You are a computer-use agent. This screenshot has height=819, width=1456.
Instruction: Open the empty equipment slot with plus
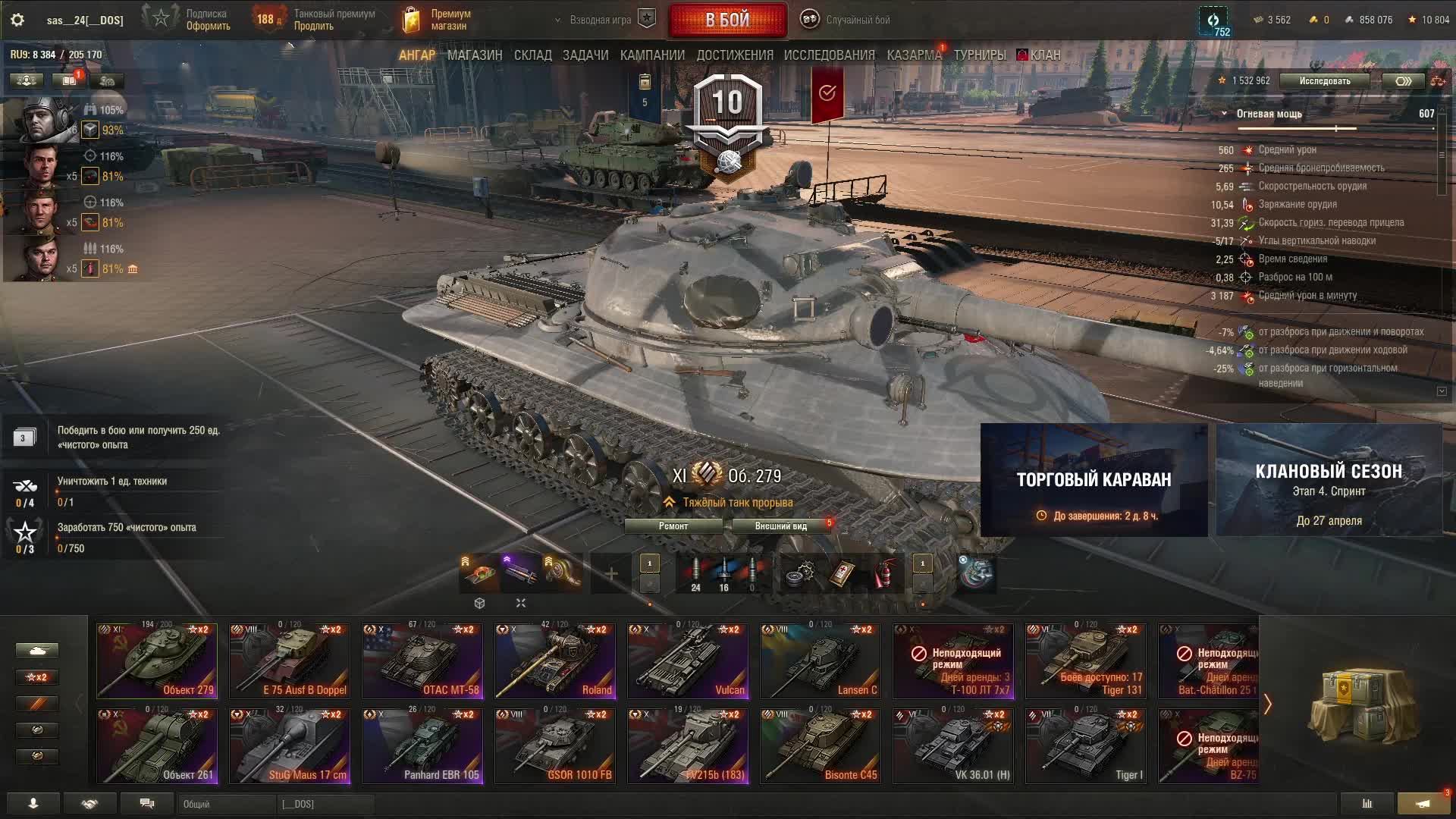pyautogui.click(x=611, y=574)
